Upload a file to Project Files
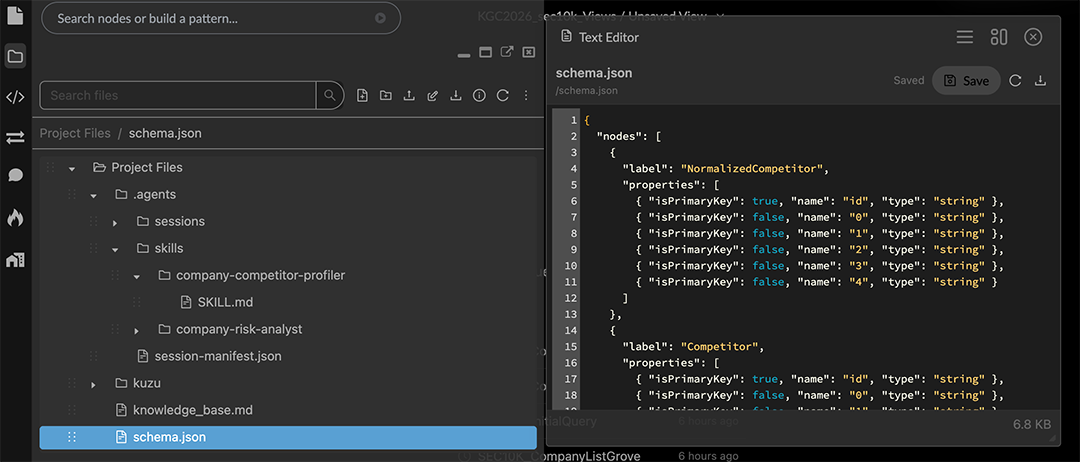Viewport: 1080px width, 462px height. click(x=409, y=96)
